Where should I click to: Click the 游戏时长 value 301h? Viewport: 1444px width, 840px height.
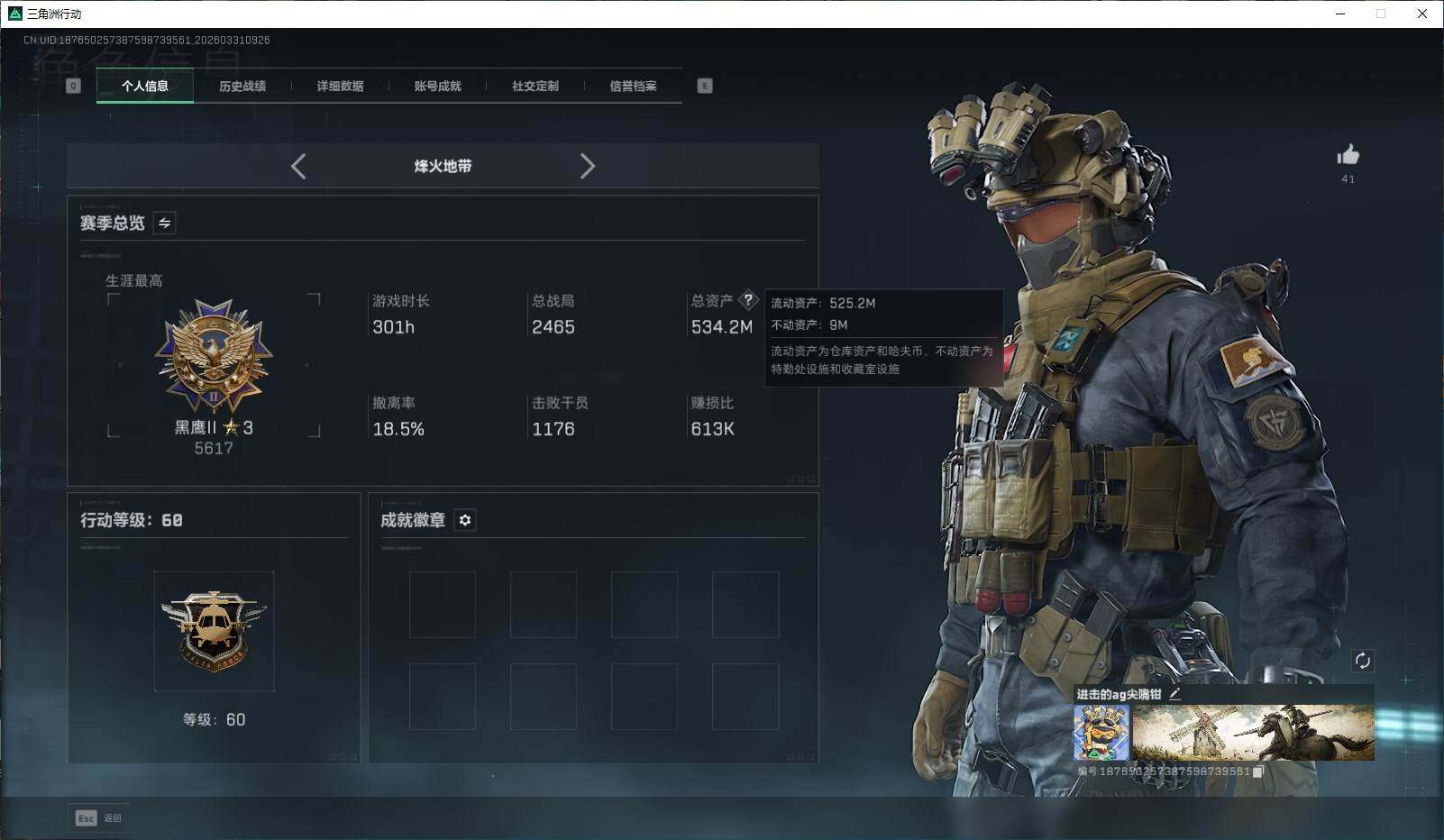point(394,327)
